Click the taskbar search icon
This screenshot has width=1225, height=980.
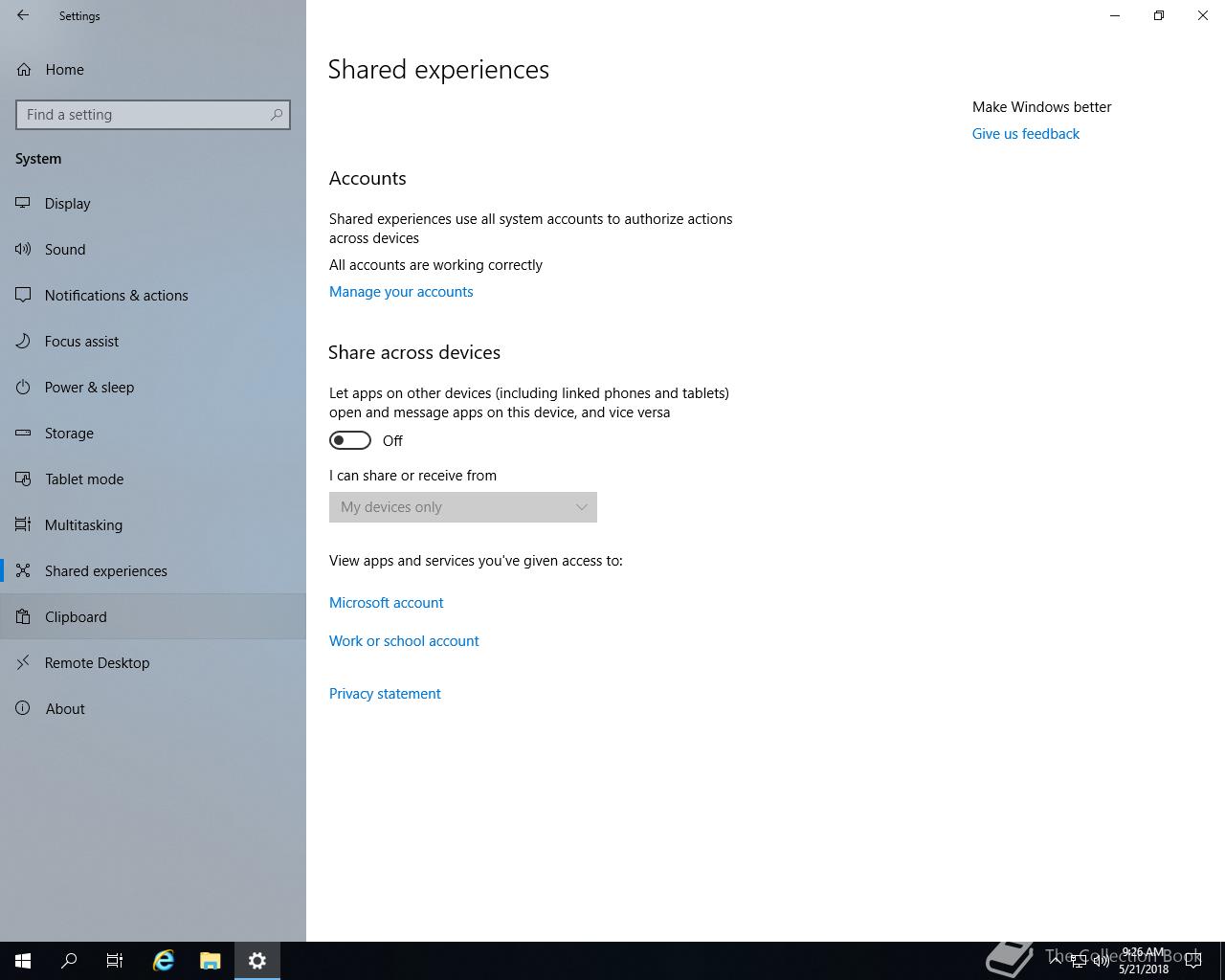pos(69,961)
